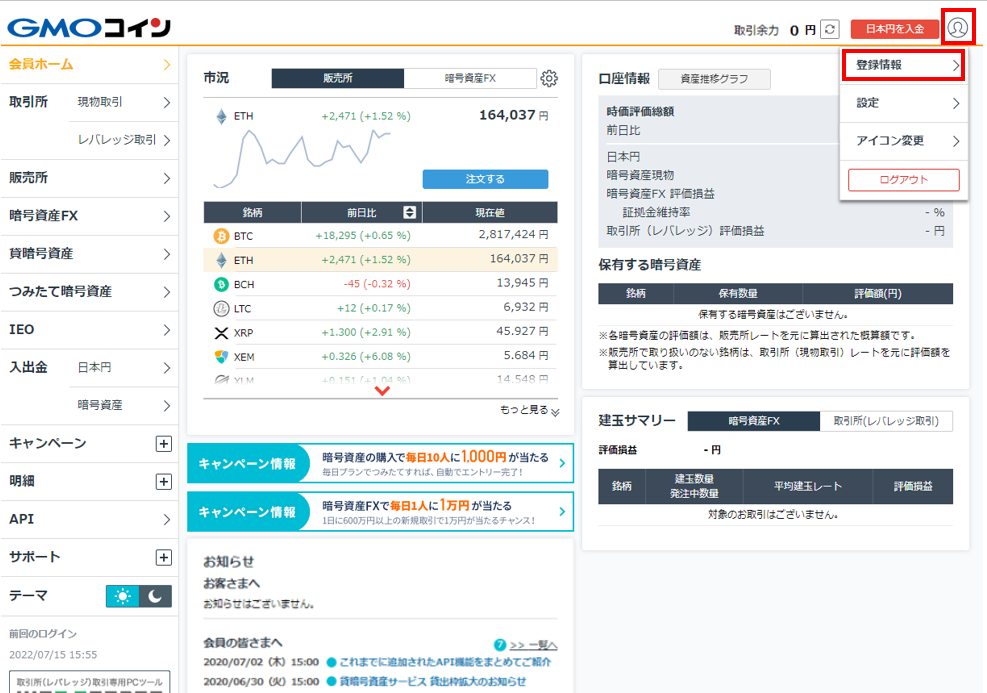This screenshot has height=693, width=987.
Task: Open 販売所 sidebar item
Action: (x=89, y=178)
